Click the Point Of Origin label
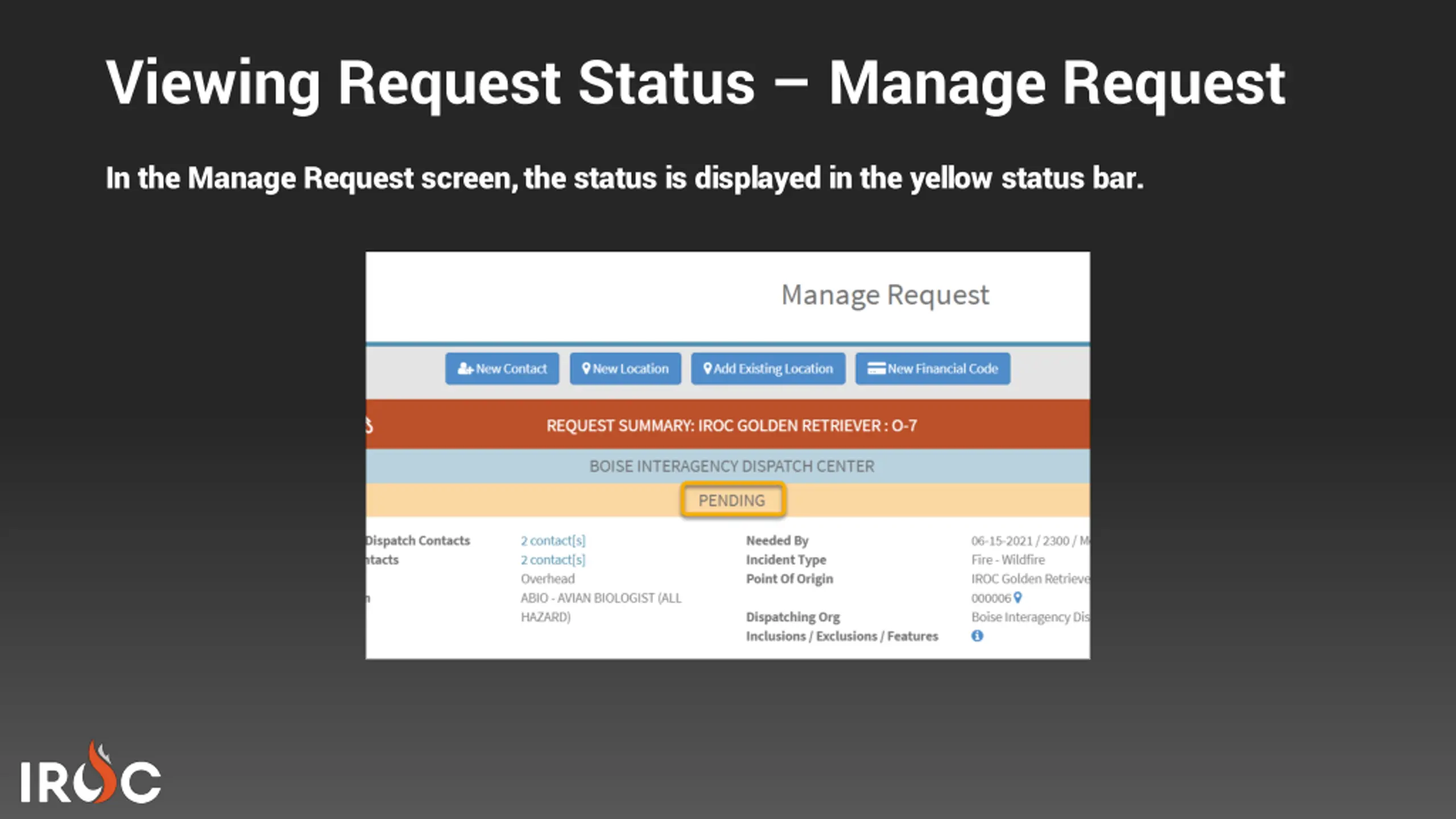Viewport: 1456px width, 819px height. 789,578
